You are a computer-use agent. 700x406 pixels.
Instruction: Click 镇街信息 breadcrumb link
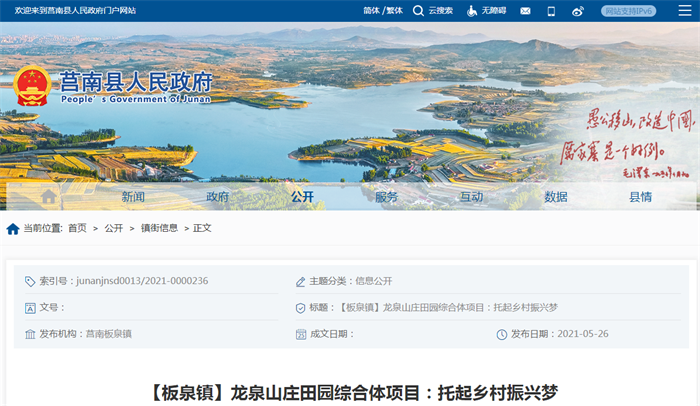click(159, 229)
